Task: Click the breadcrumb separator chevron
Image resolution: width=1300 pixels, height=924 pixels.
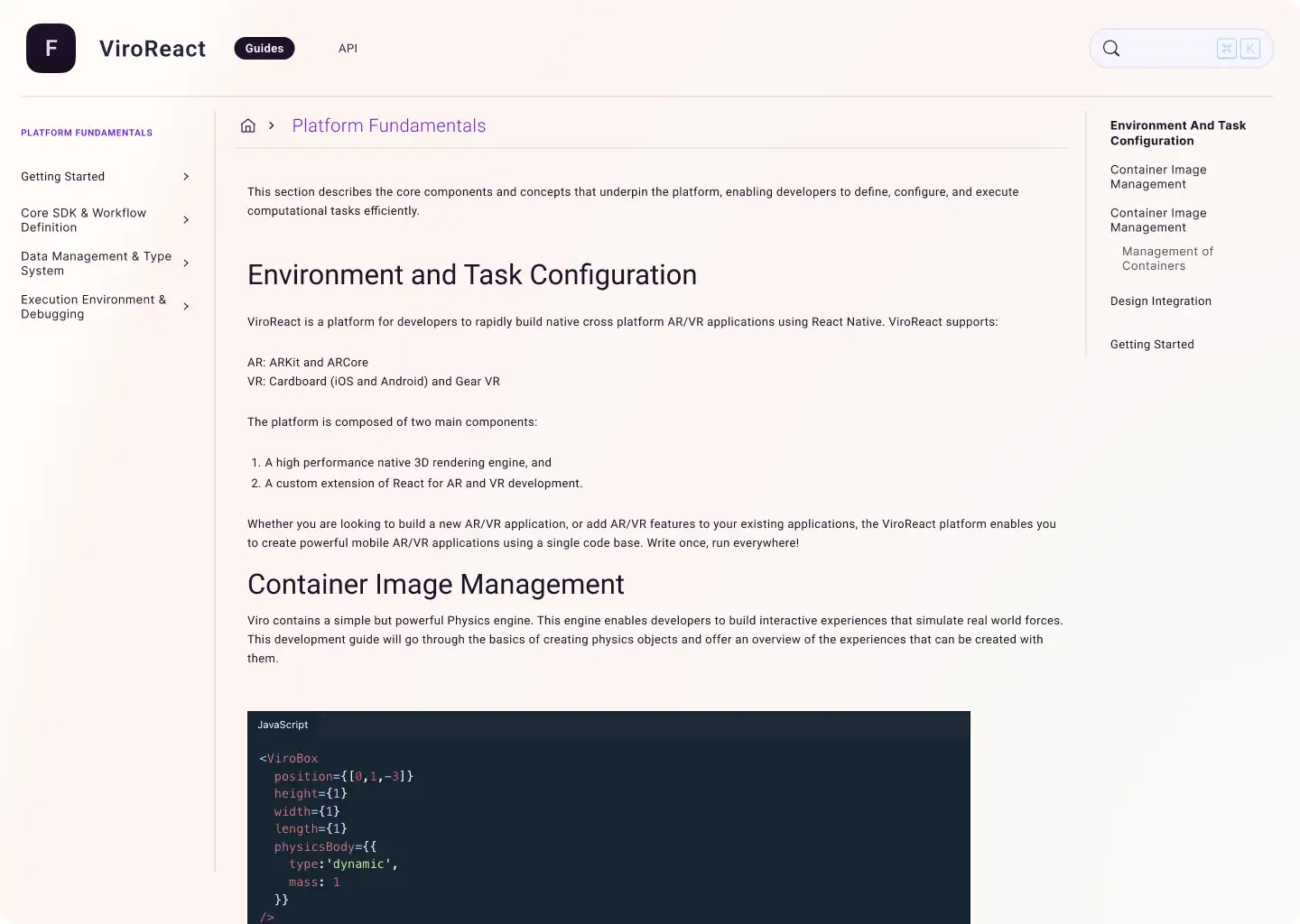Action: tap(271, 125)
